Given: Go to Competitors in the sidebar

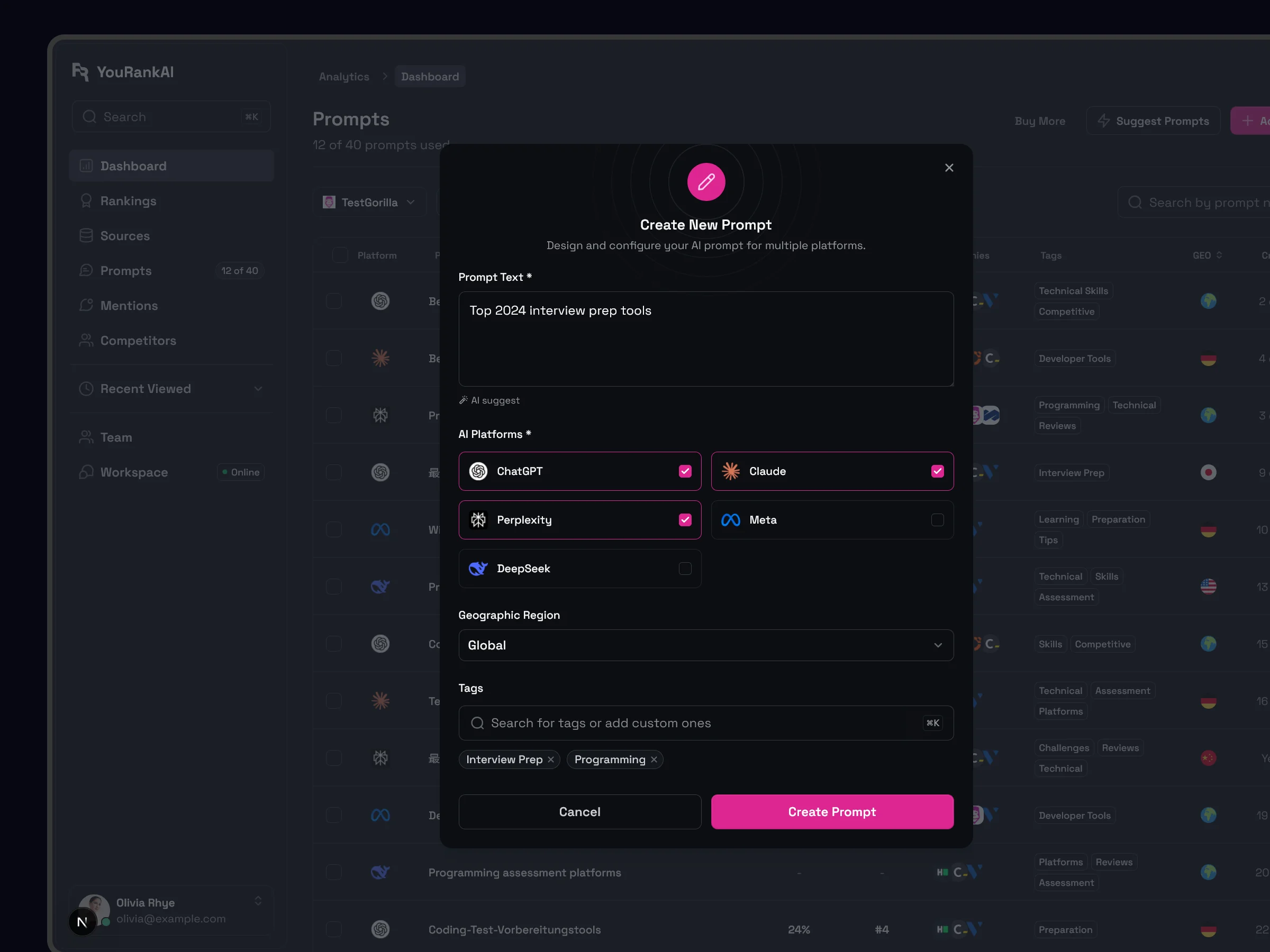Looking at the screenshot, I should [x=138, y=341].
